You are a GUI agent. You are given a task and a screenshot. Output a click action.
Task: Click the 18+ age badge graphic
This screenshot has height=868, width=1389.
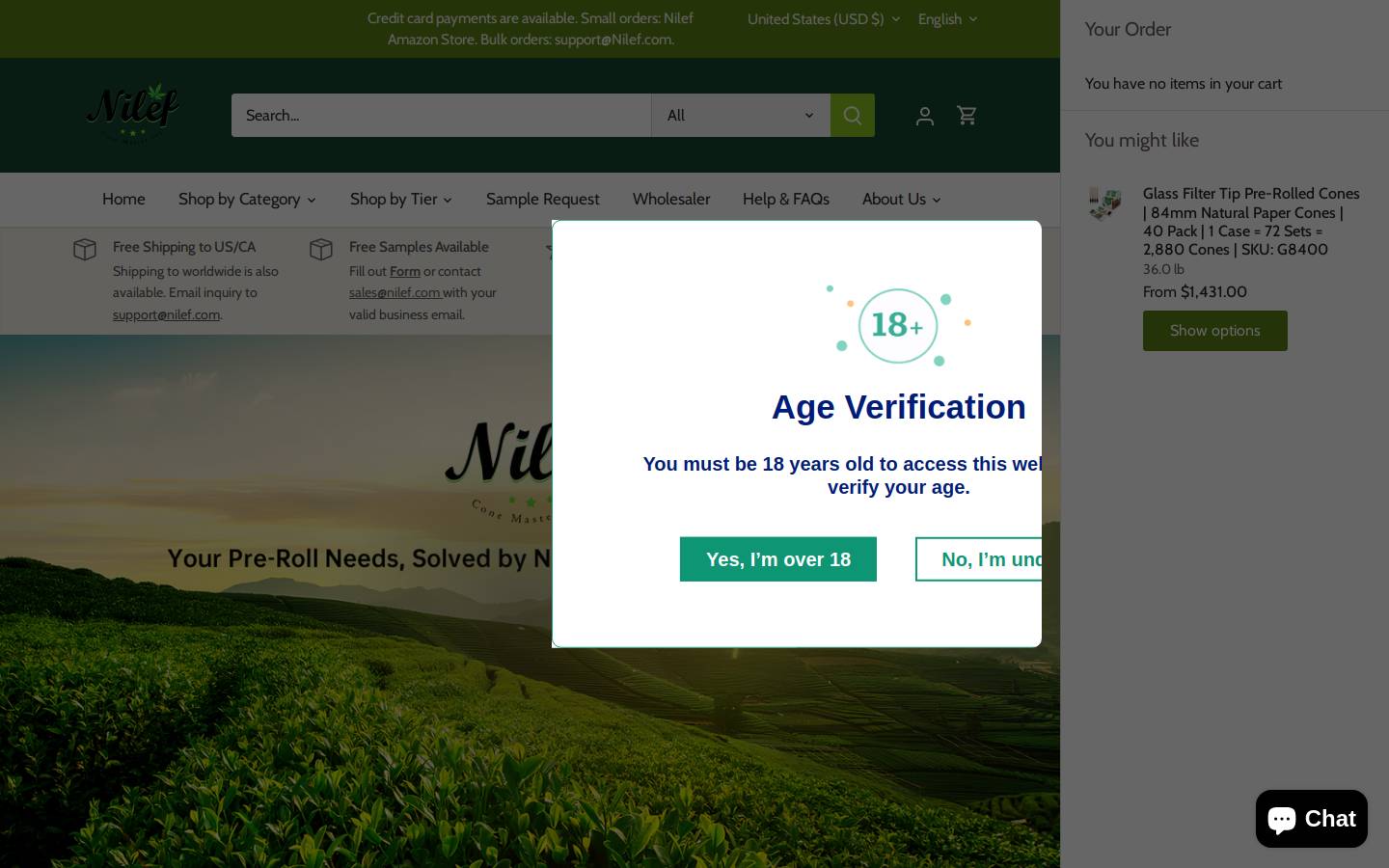[x=898, y=325]
